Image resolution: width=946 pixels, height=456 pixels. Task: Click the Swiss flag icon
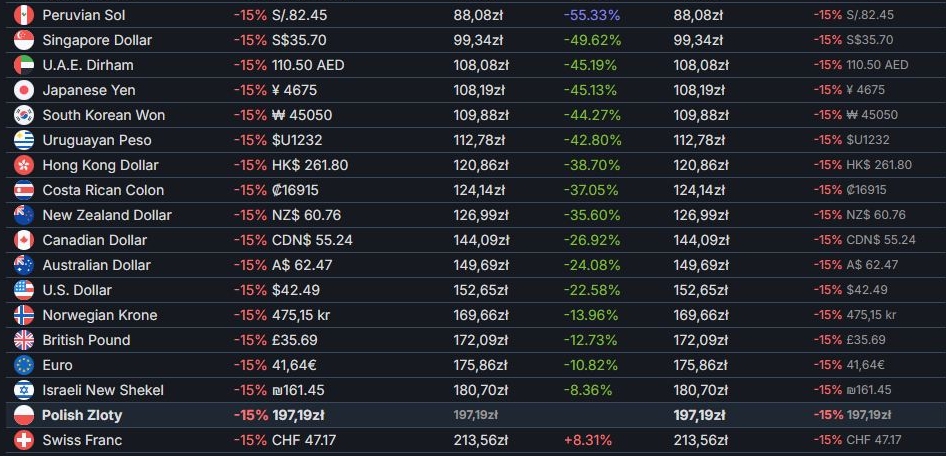(25, 440)
